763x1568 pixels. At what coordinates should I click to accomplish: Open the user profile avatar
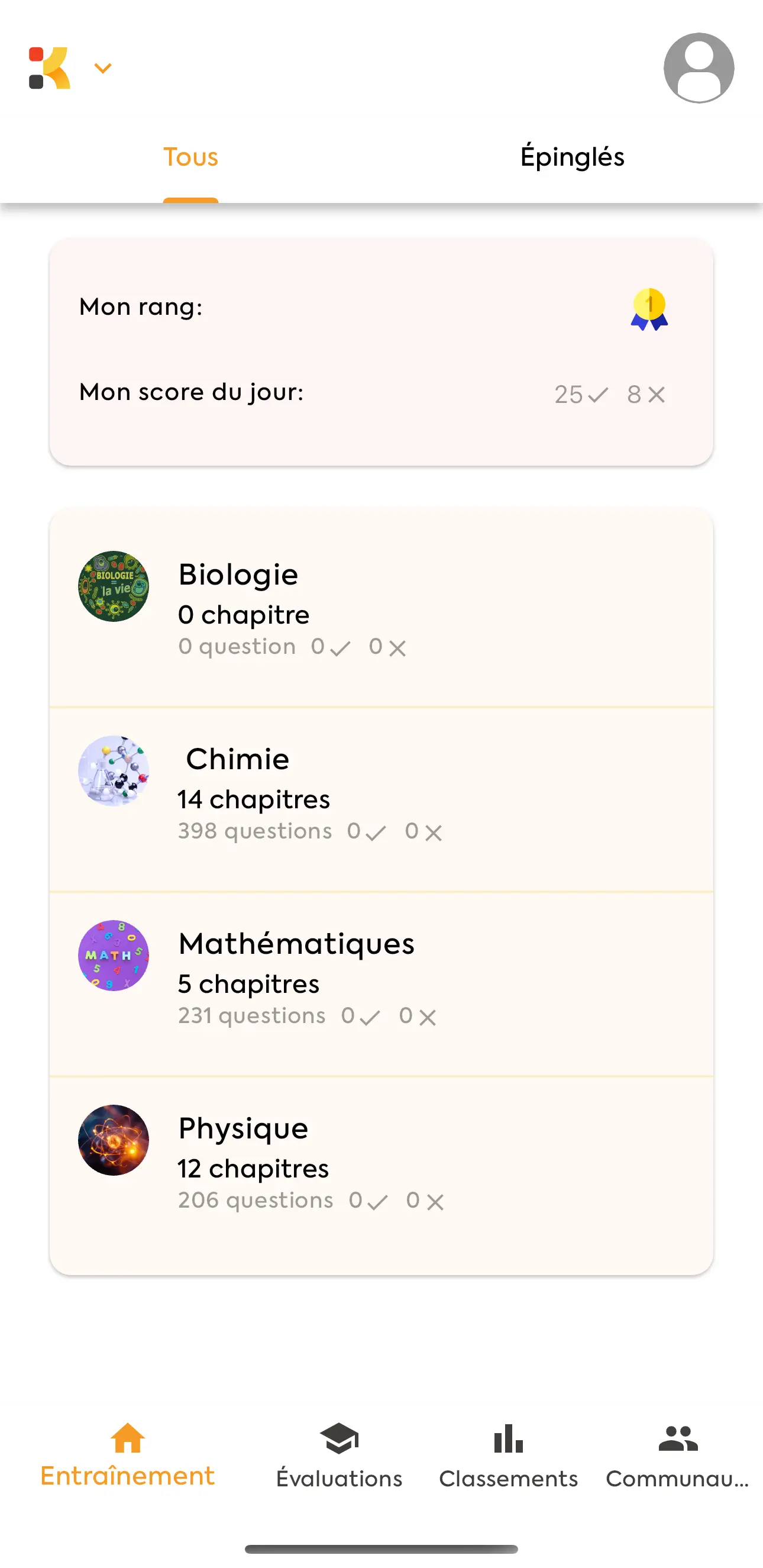pos(698,67)
